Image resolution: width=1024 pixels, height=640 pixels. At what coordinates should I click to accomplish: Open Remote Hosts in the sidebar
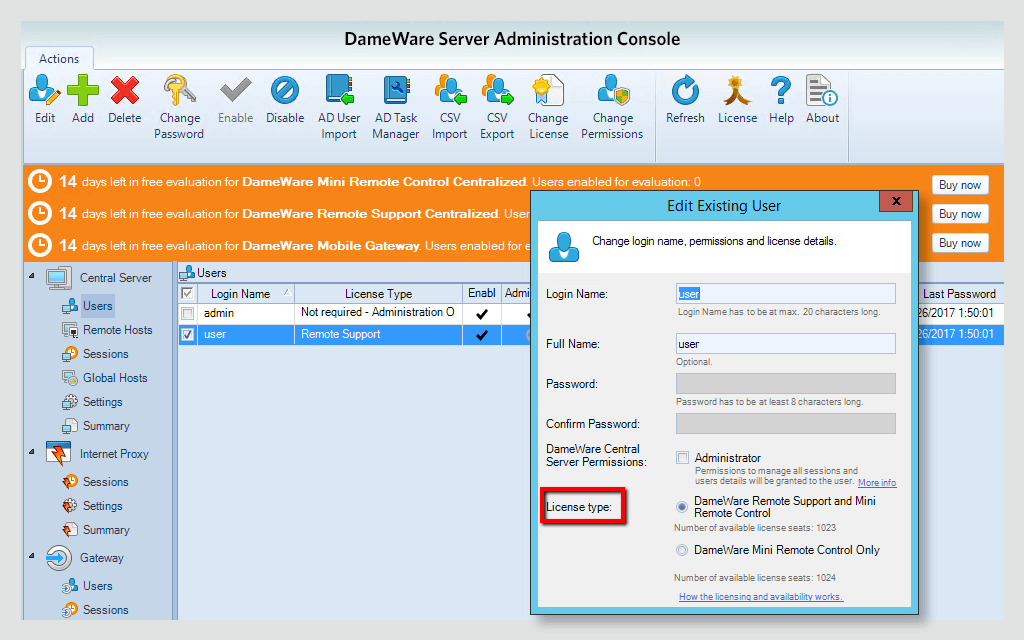(x=117, y=330)
